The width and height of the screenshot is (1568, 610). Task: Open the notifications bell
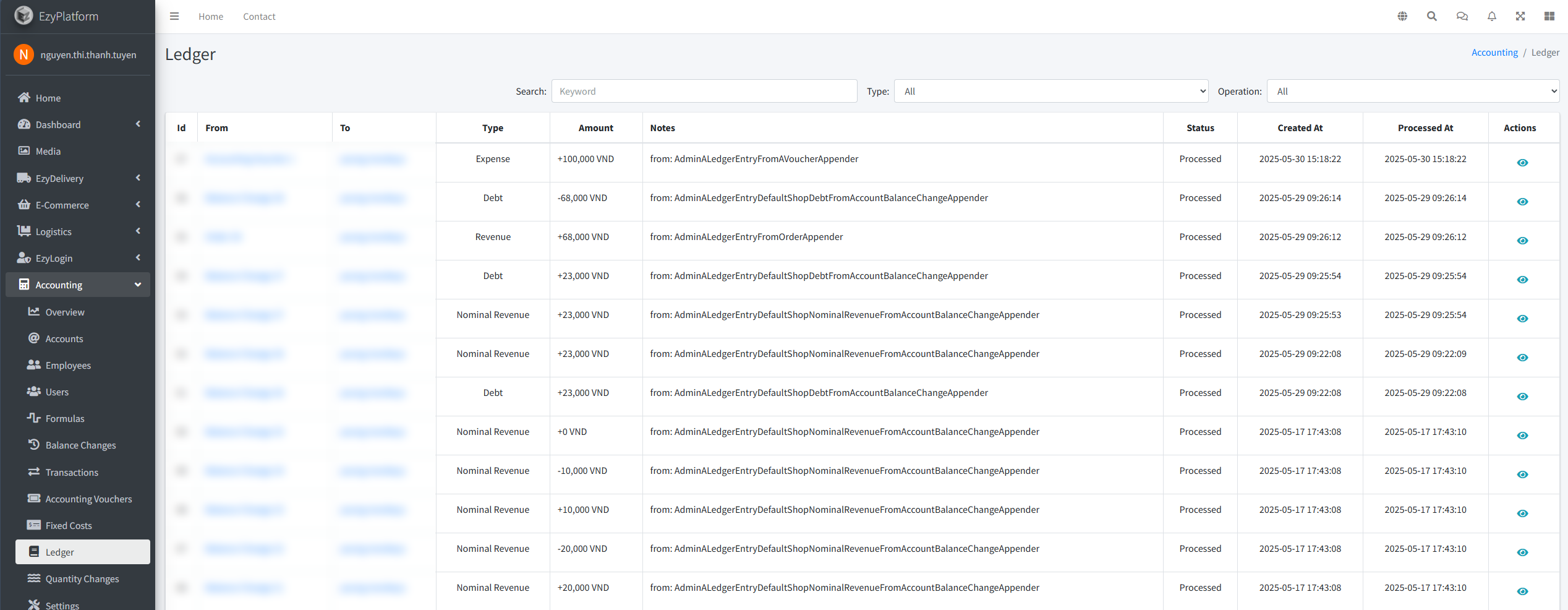[1491, 16]
